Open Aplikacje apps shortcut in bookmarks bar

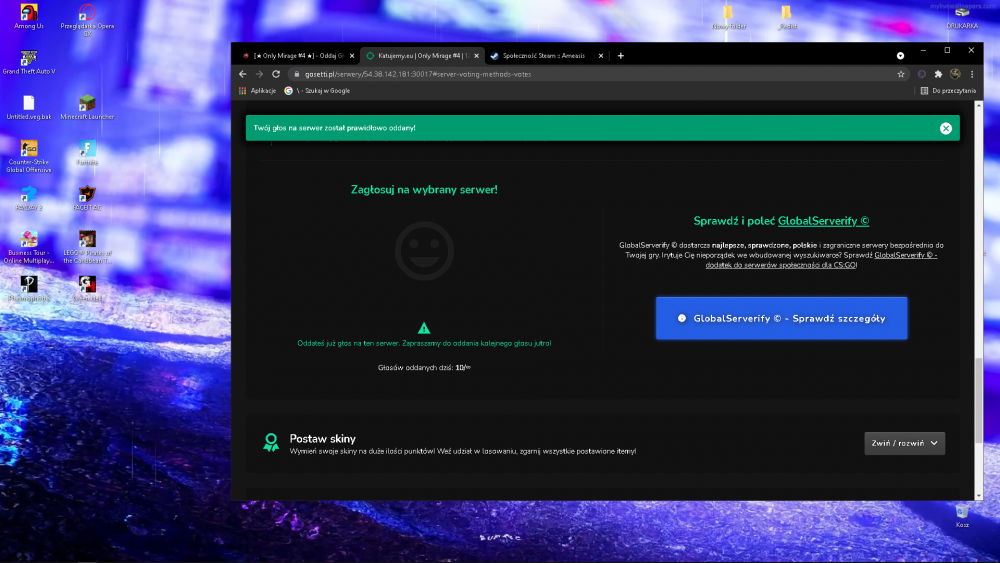pyautogui.click(x=257, y=91)
